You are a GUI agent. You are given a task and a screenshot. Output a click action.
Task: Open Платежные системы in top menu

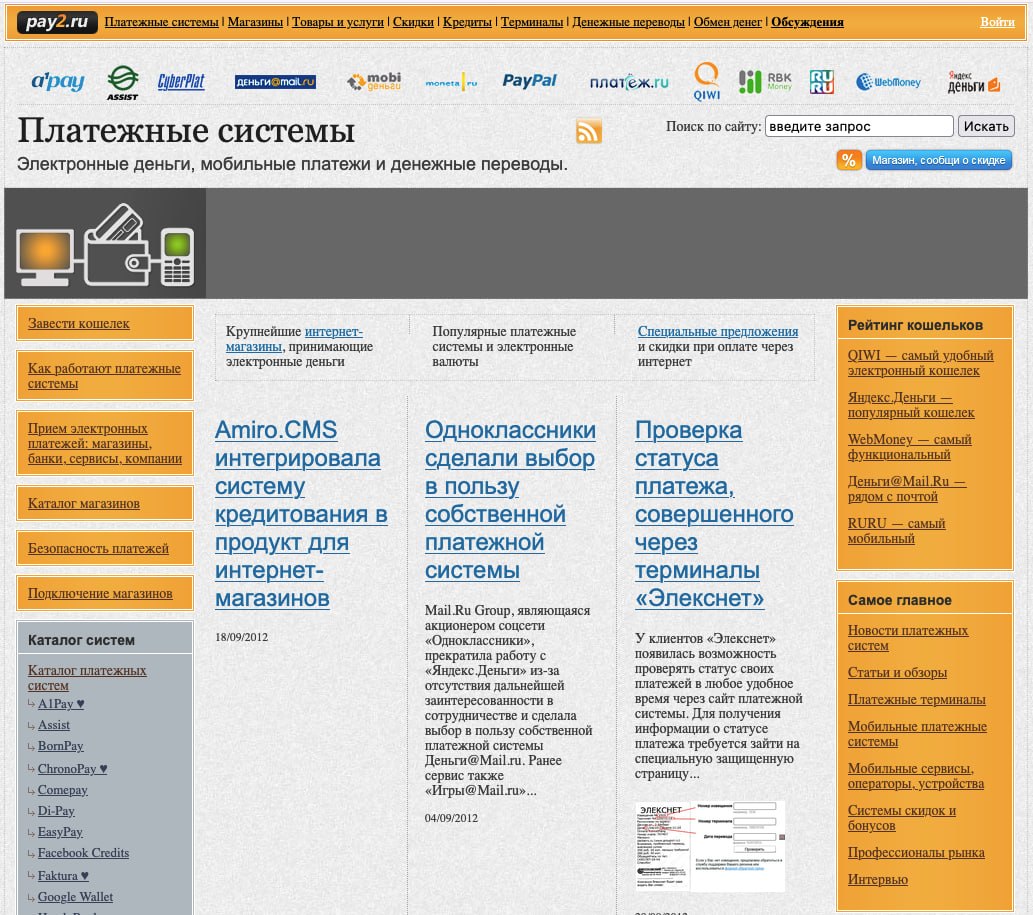(x=161, y=22)
